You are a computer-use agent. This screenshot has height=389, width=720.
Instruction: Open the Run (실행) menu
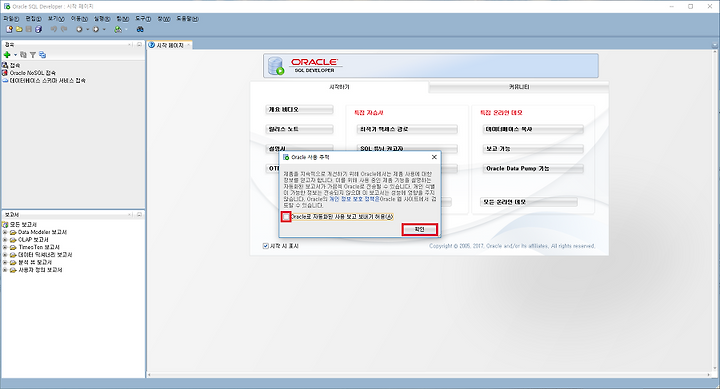click(102, 19)
